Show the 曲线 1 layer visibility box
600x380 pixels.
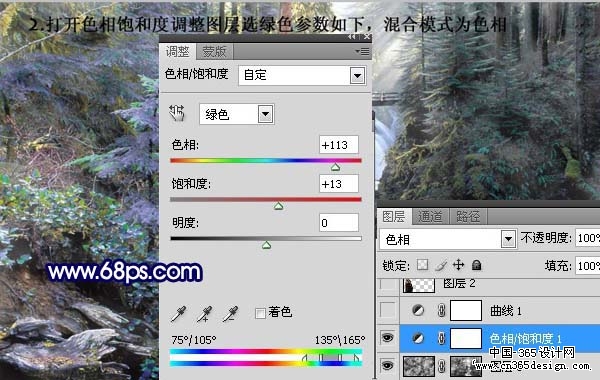pos(388,310)
